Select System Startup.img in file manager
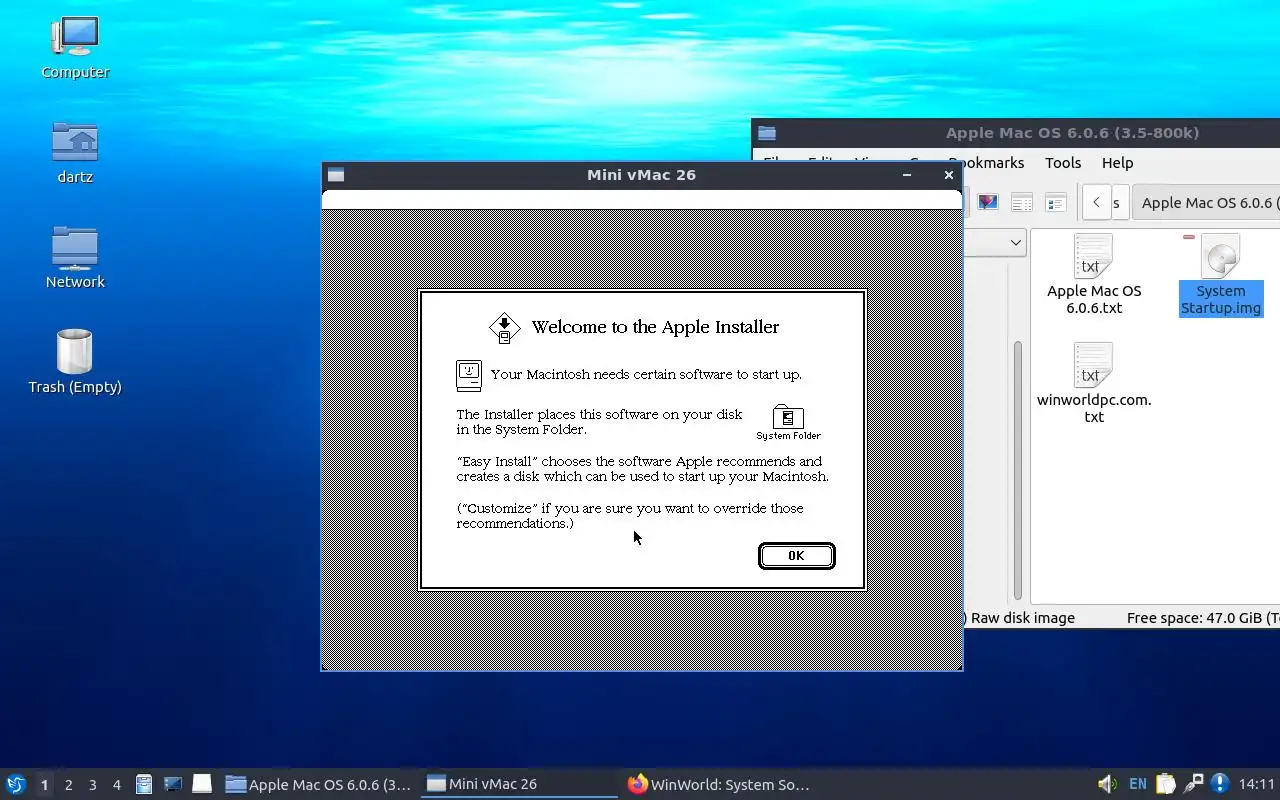The image size is (1280, 800). coord(1220,275)
